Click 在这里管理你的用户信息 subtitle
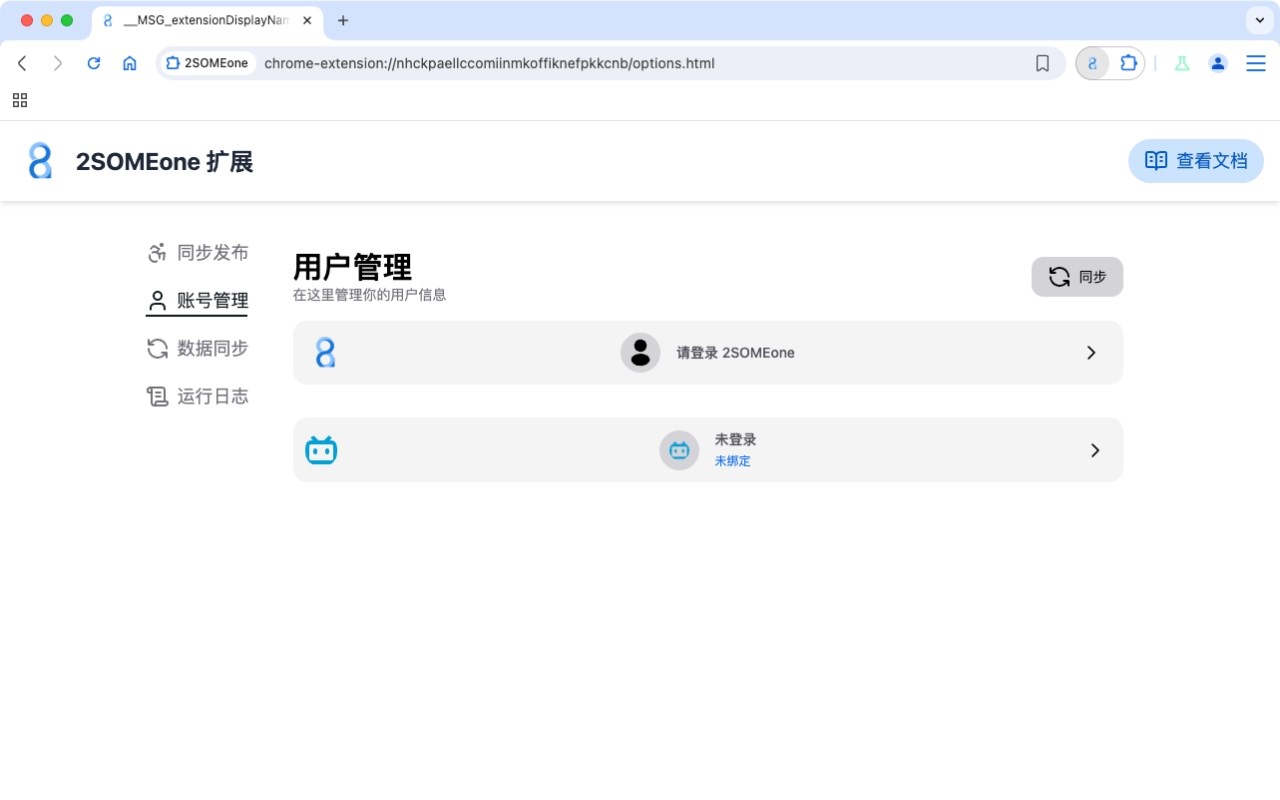This screenshot has width=1280, height=800. click(x=369, y=295)
